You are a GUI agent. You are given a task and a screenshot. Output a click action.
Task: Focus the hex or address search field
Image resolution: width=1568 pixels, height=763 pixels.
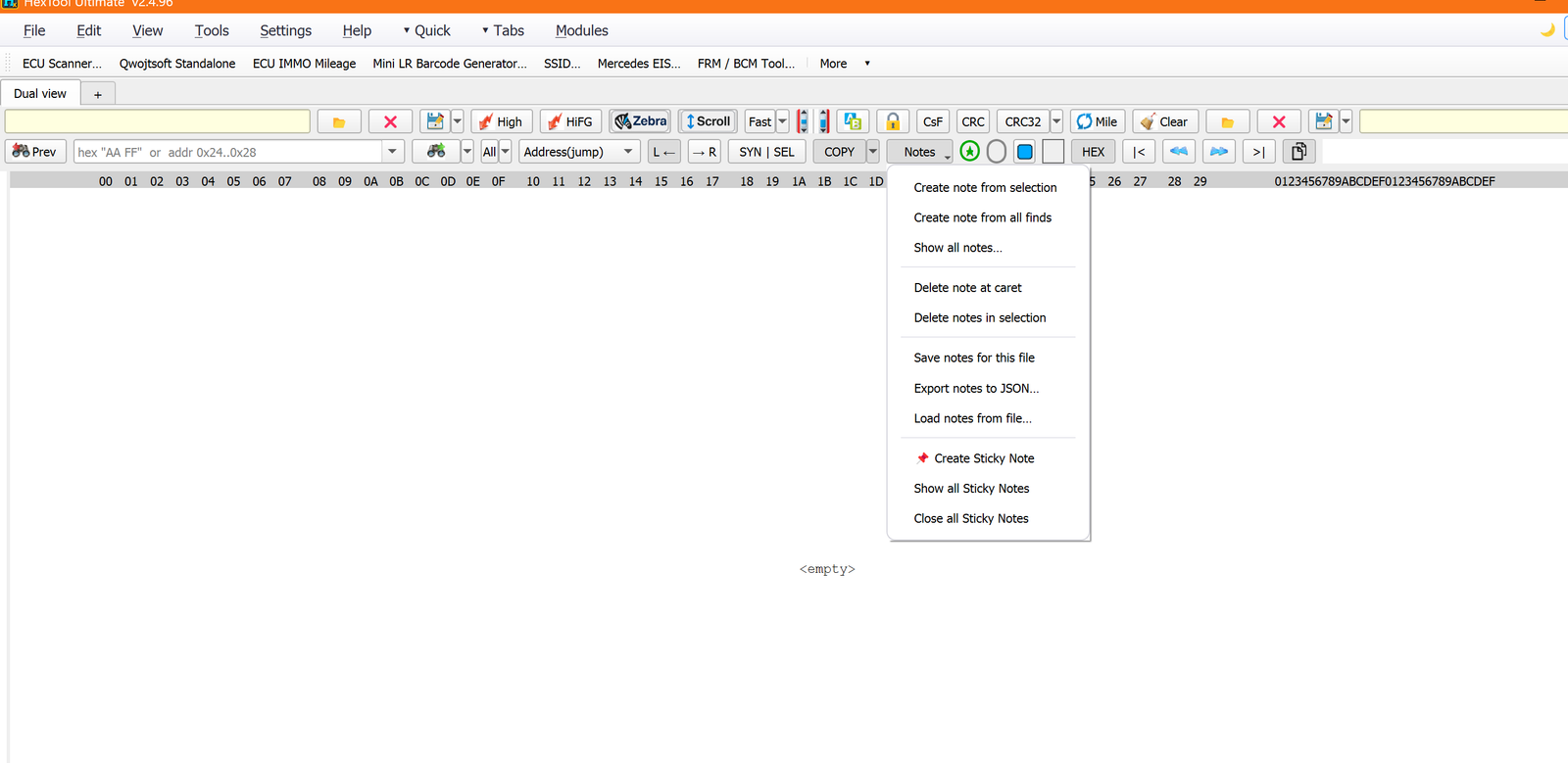228,152
